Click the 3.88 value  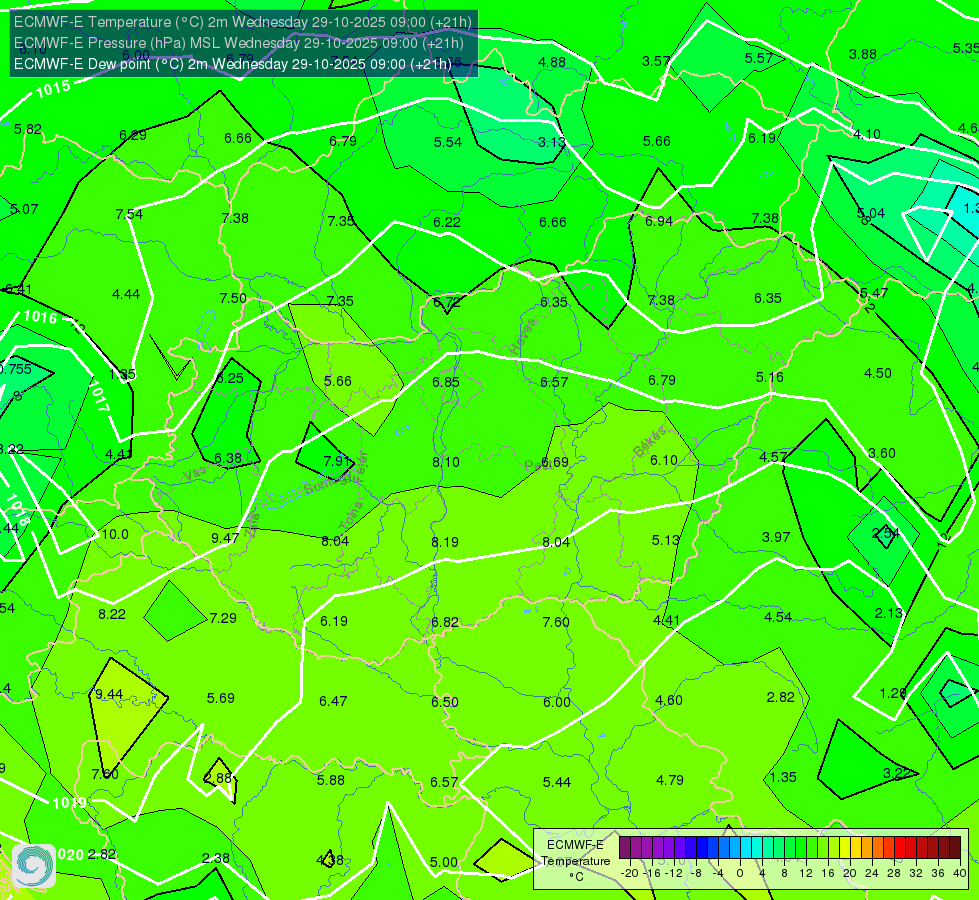863,54
